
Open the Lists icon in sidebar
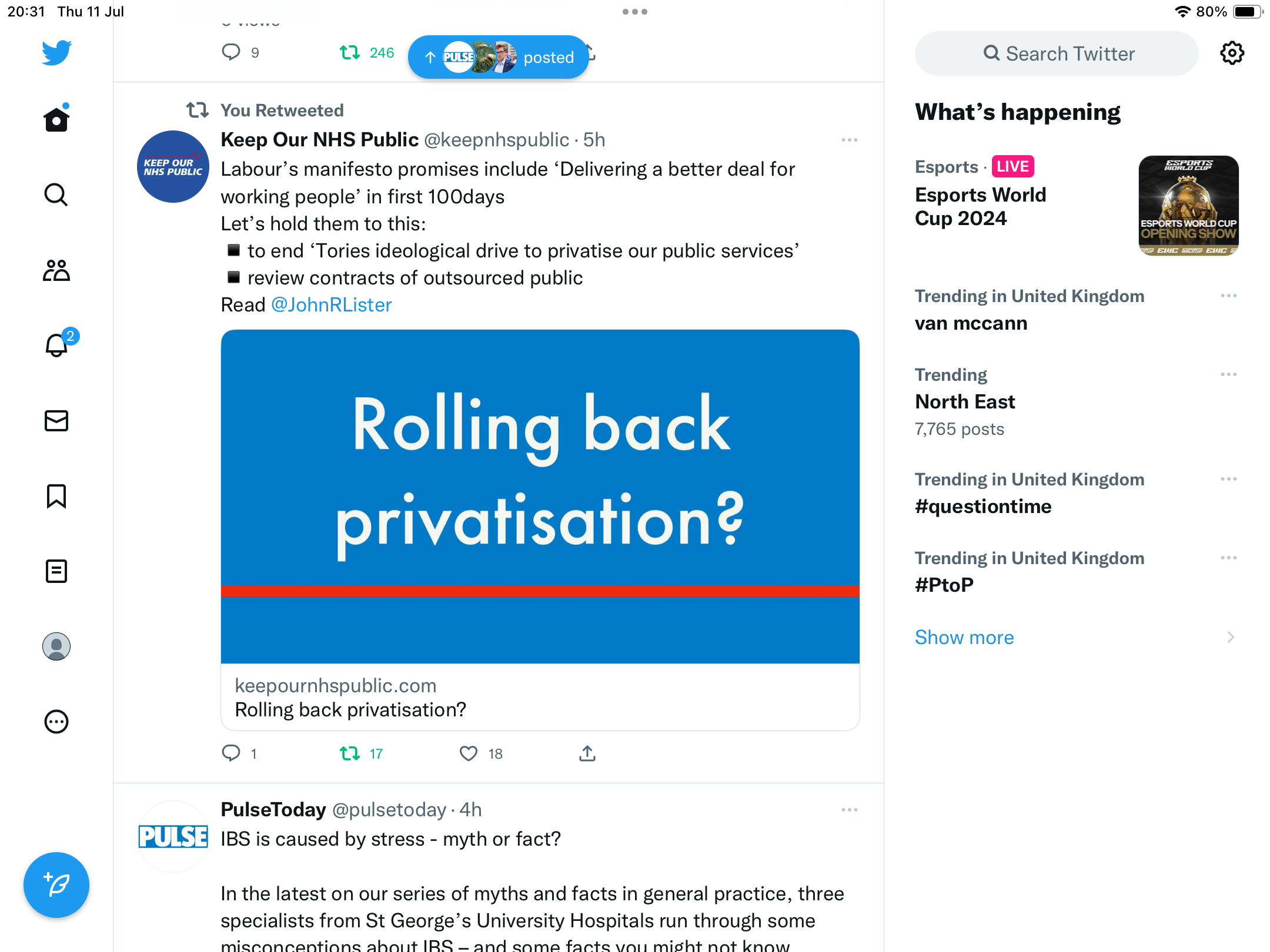tap(56, 571)
